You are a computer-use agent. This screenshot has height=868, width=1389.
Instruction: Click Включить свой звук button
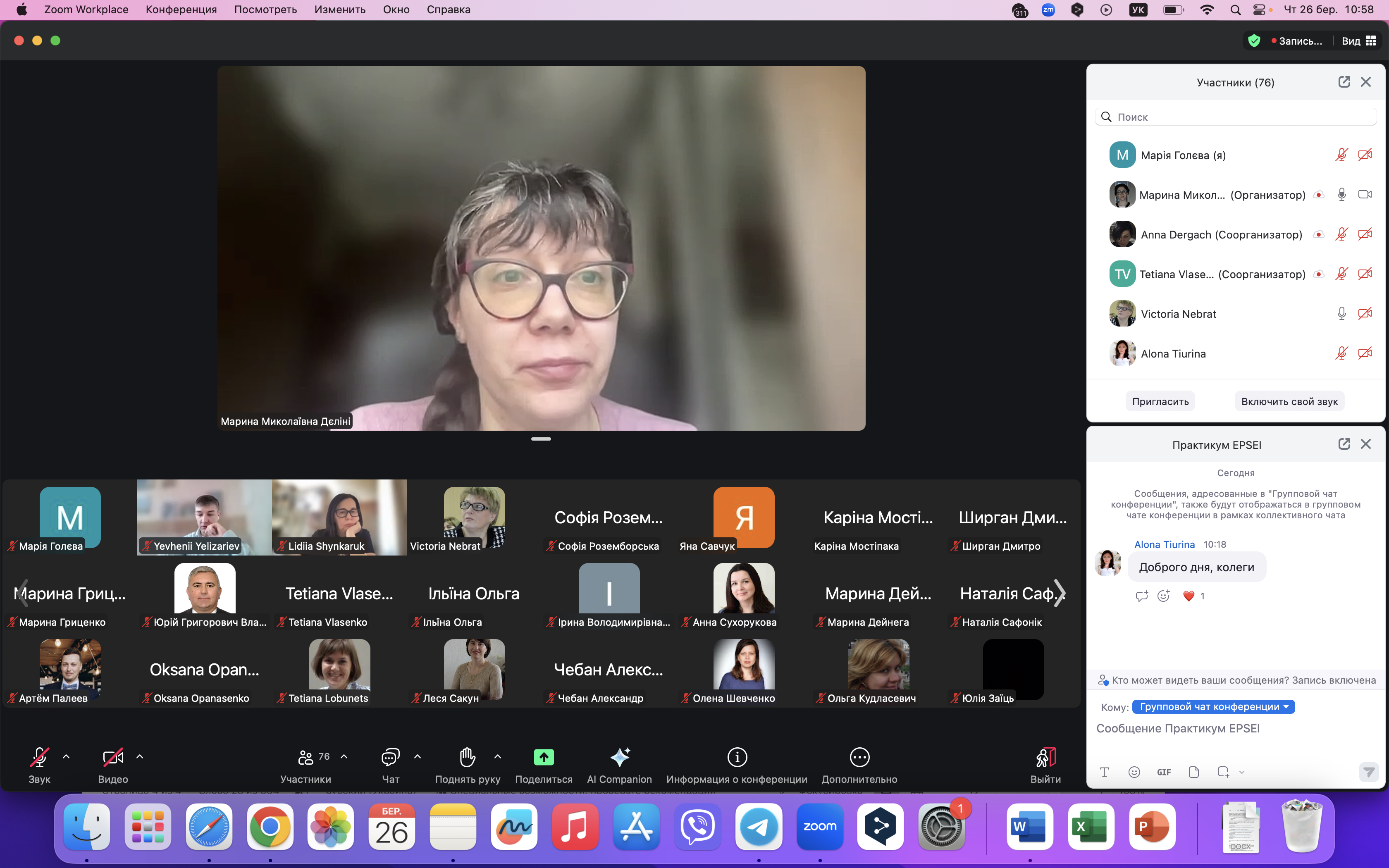pyautogui.click(x=1289, y=401)
